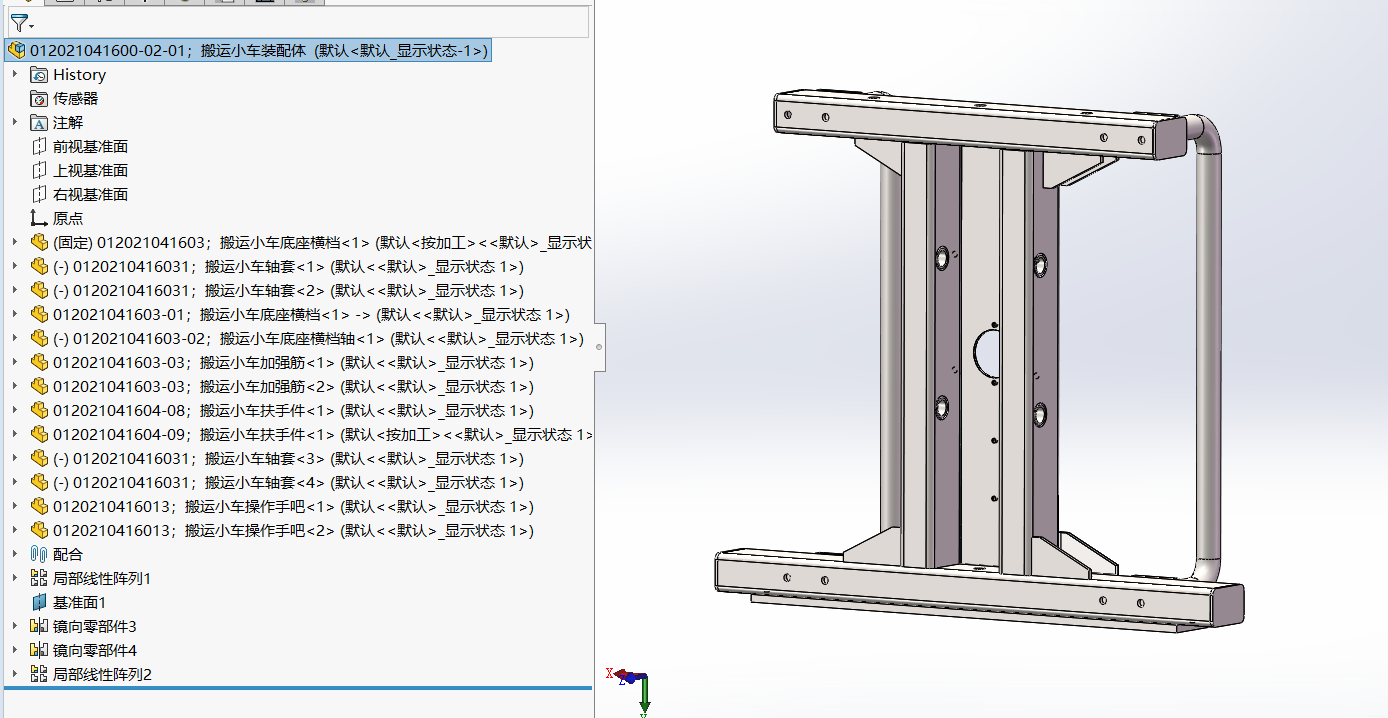Click the blue rollback bar below the tree
The width and height of the screenshot is (1388, 718).
(298, 688)
